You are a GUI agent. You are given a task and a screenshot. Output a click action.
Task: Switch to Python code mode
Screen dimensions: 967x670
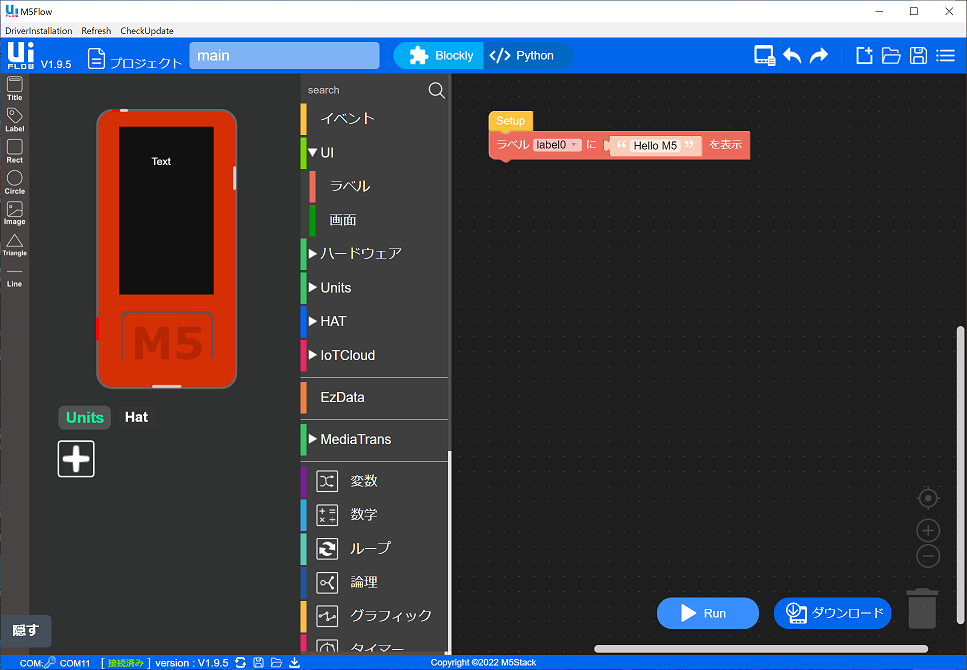click(527, 56)
